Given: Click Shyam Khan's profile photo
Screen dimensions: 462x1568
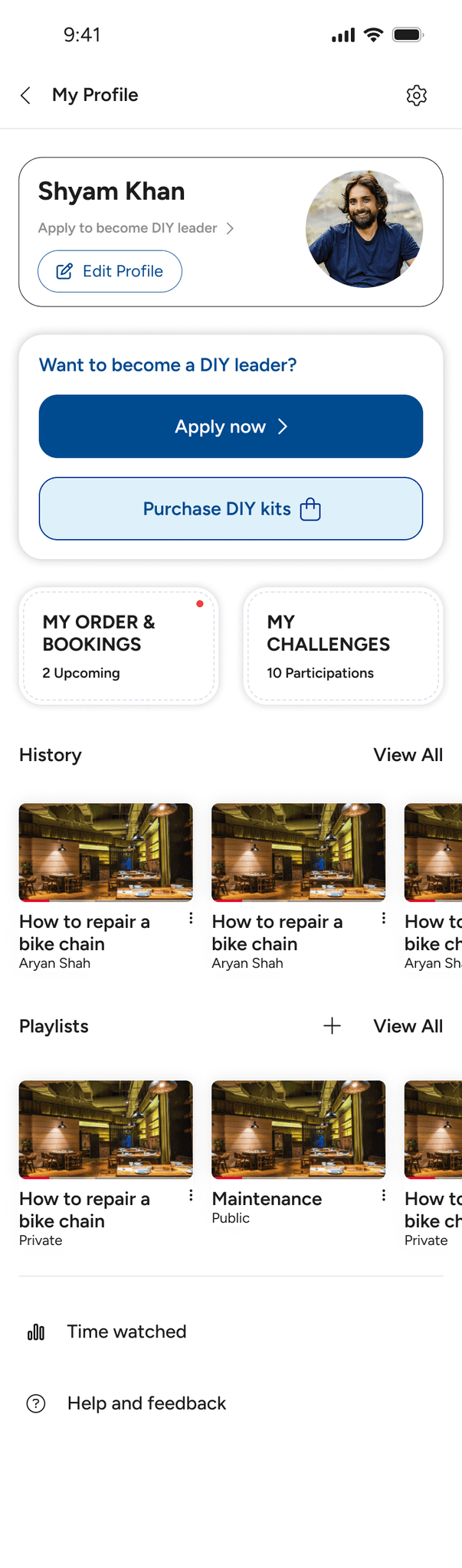Looking at the screenshot, I should click(x=364, y=229).
